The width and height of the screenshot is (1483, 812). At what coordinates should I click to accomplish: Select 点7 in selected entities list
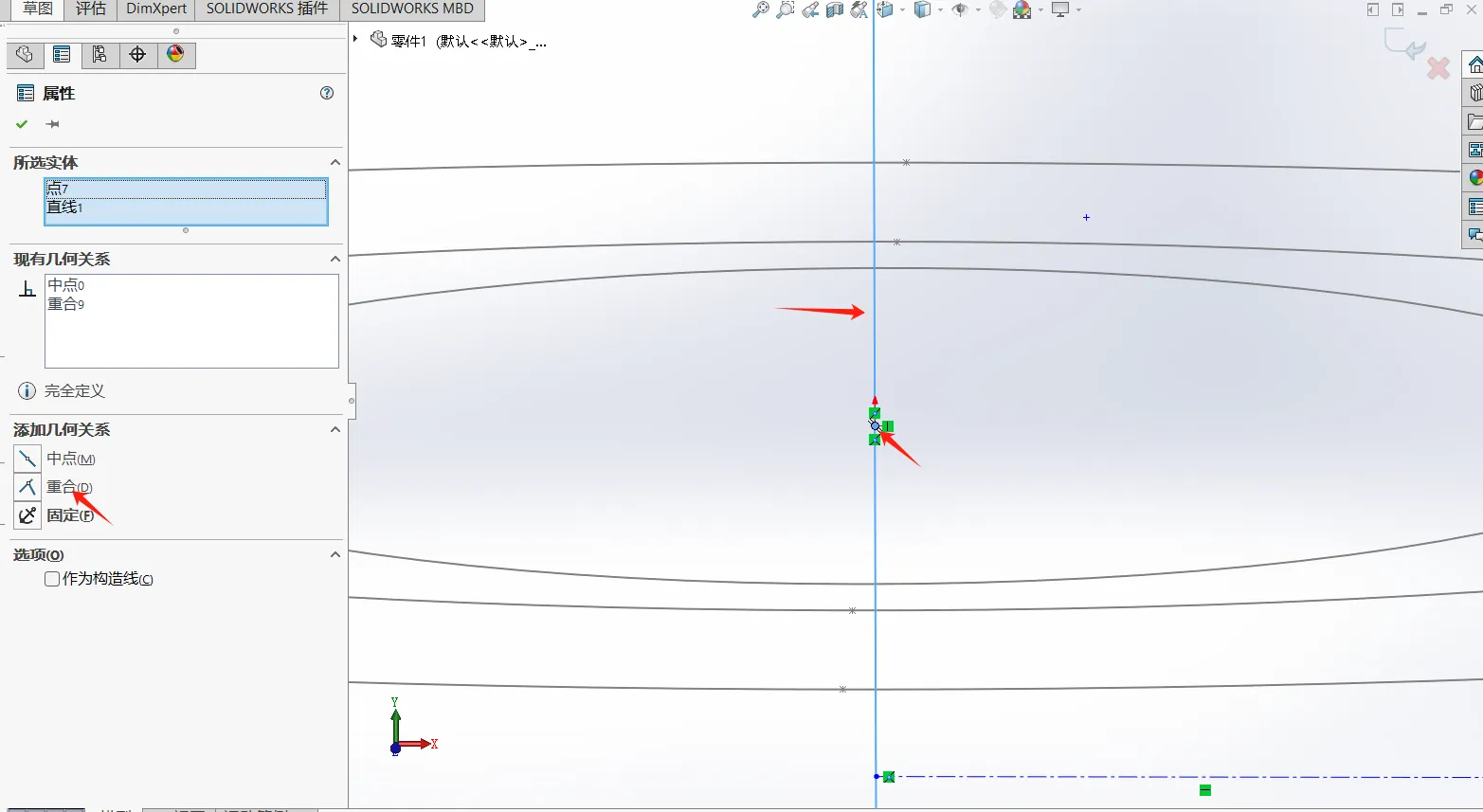[x=186, y=189]
